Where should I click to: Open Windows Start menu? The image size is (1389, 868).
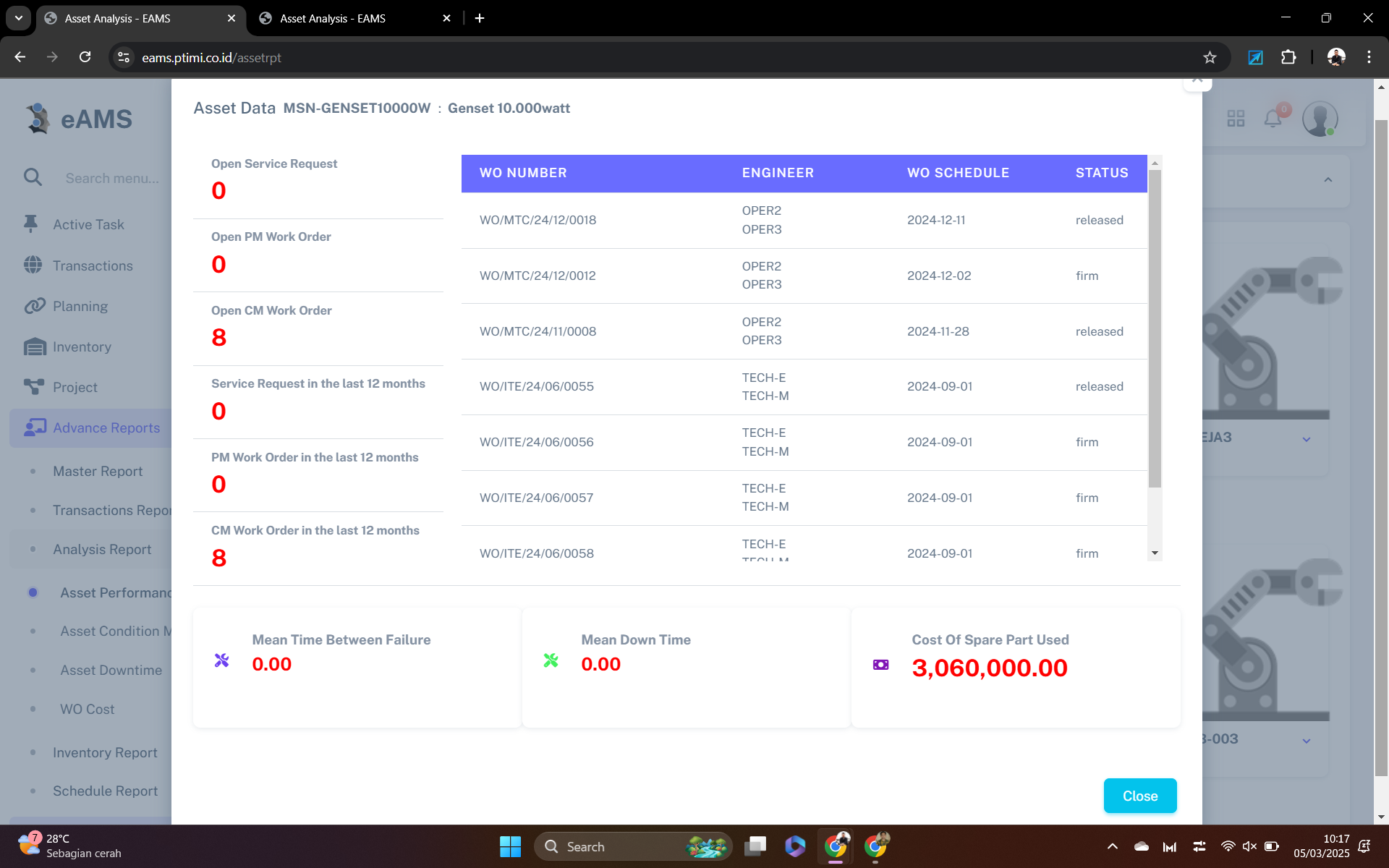pyautogui.click(x=510, y=846)
